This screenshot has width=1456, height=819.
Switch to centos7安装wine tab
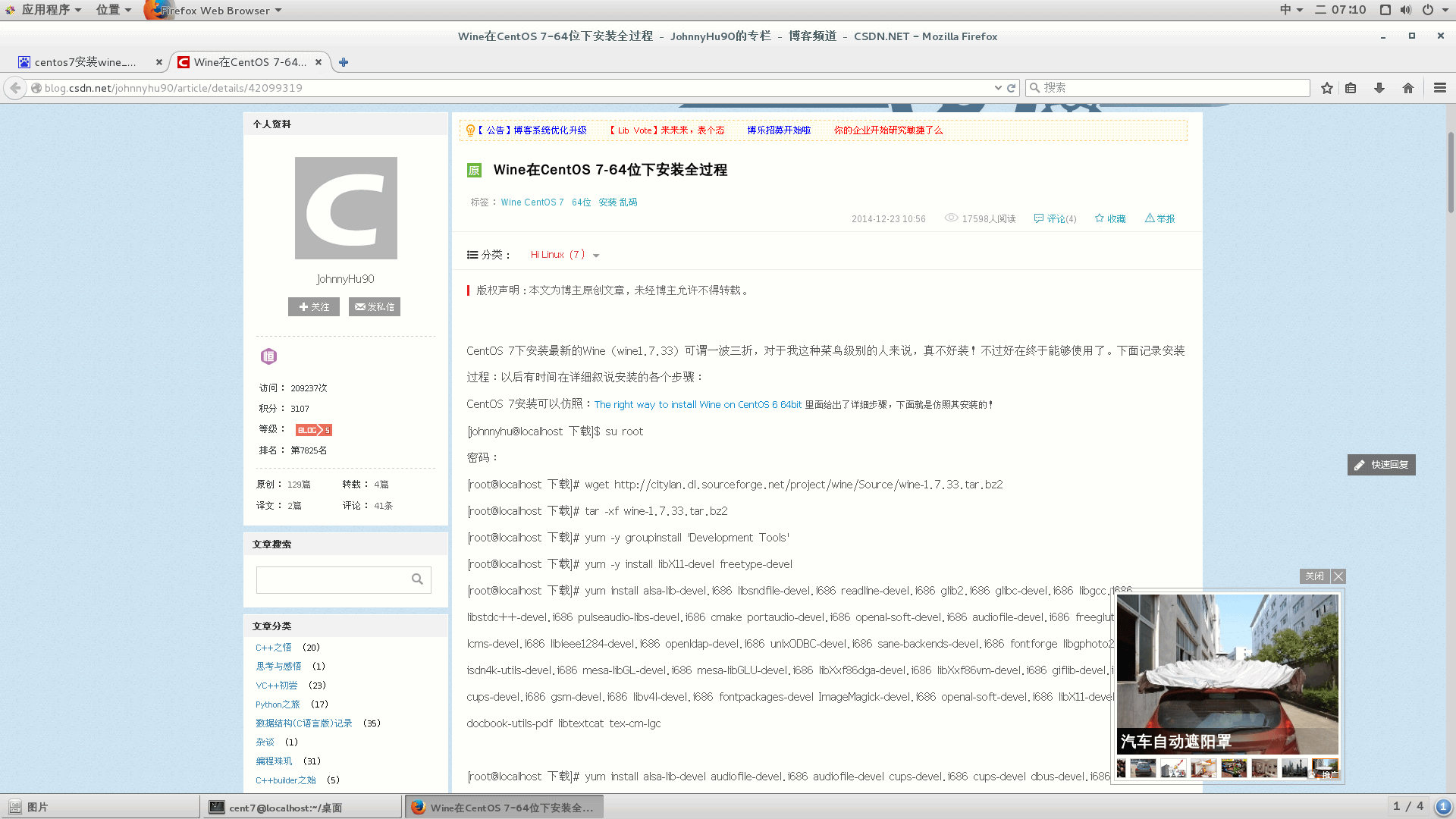[85, 62]
